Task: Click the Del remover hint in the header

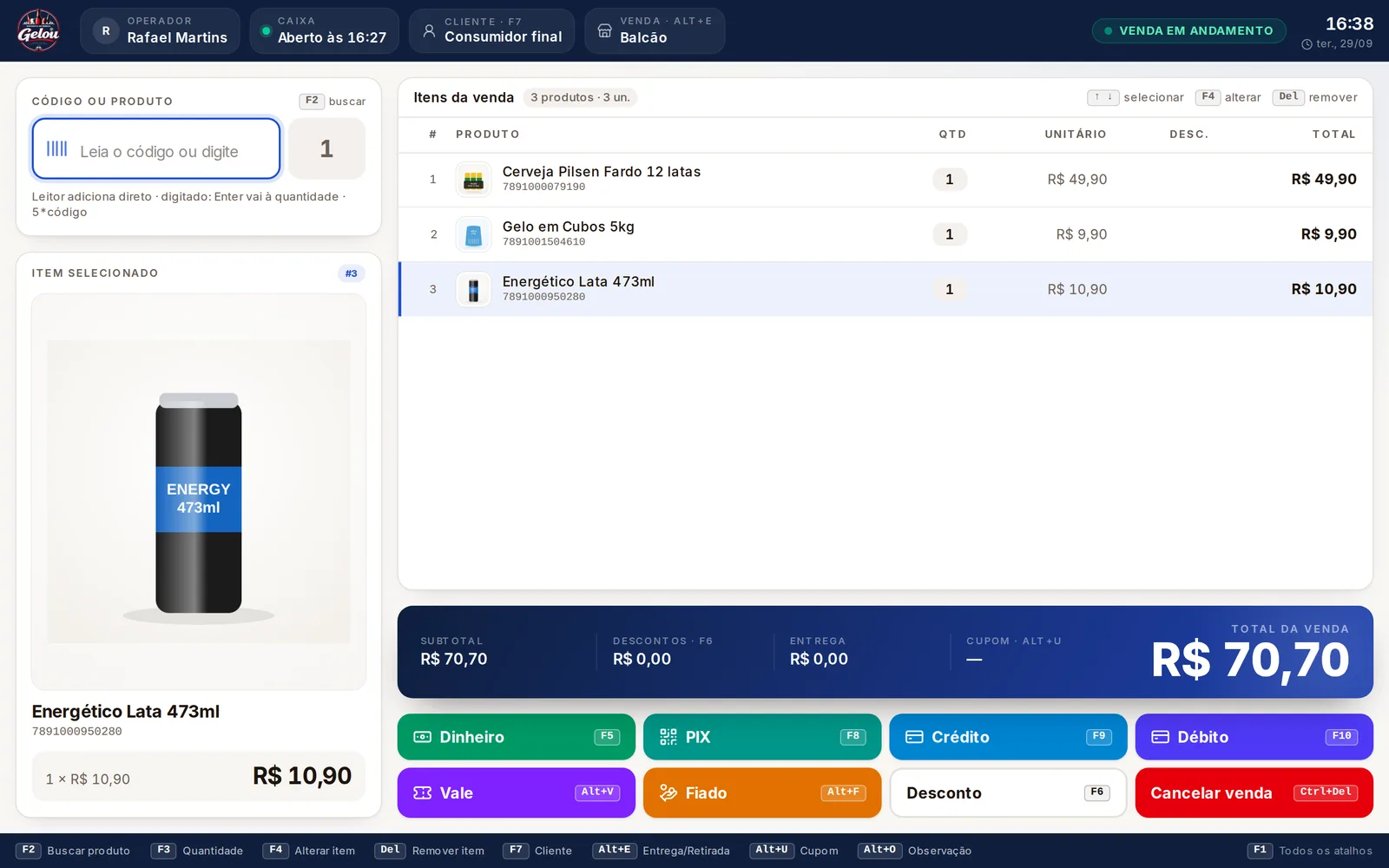Action: pyautogui.click(x=1315, y=97)
